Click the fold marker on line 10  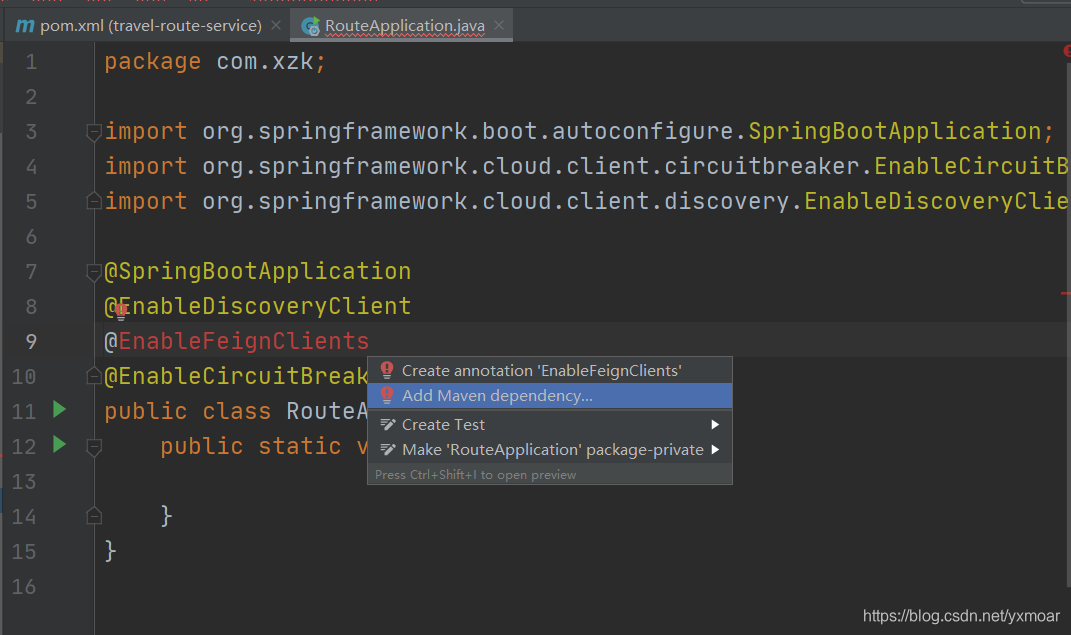click(x=94, y=376)
